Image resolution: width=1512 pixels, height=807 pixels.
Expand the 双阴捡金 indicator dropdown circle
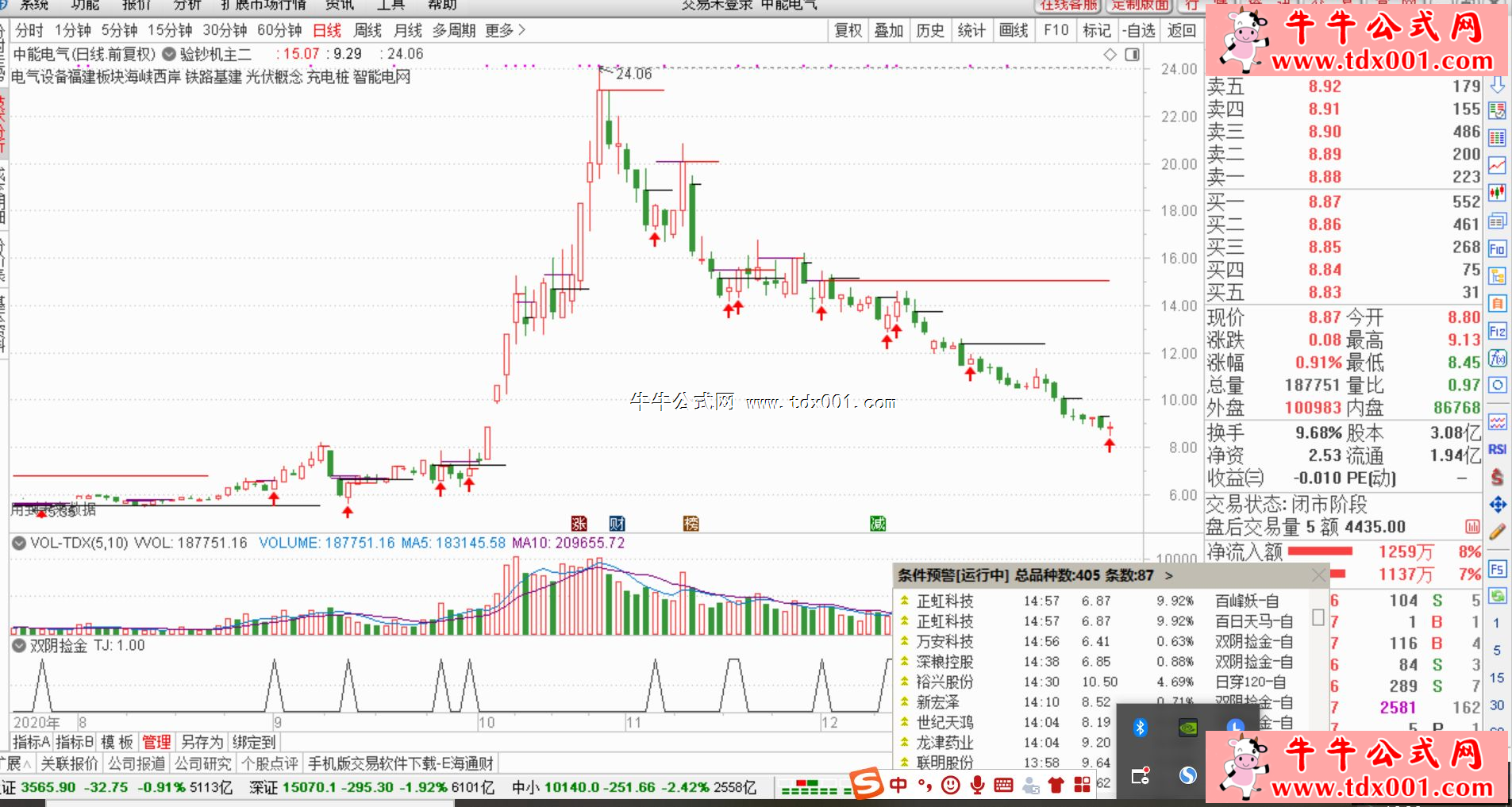click(x=19, y=646)
